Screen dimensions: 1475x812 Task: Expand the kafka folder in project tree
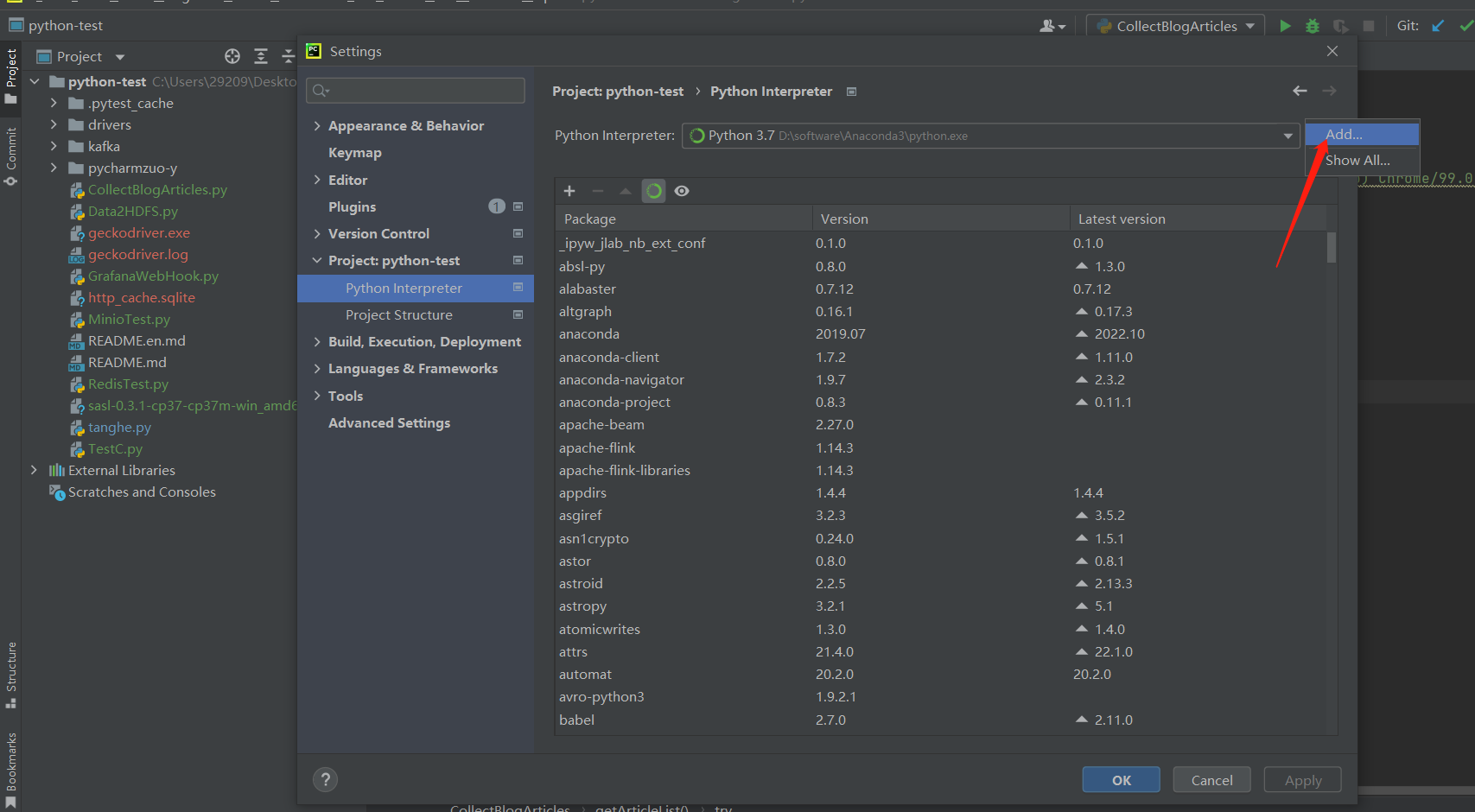54,146
